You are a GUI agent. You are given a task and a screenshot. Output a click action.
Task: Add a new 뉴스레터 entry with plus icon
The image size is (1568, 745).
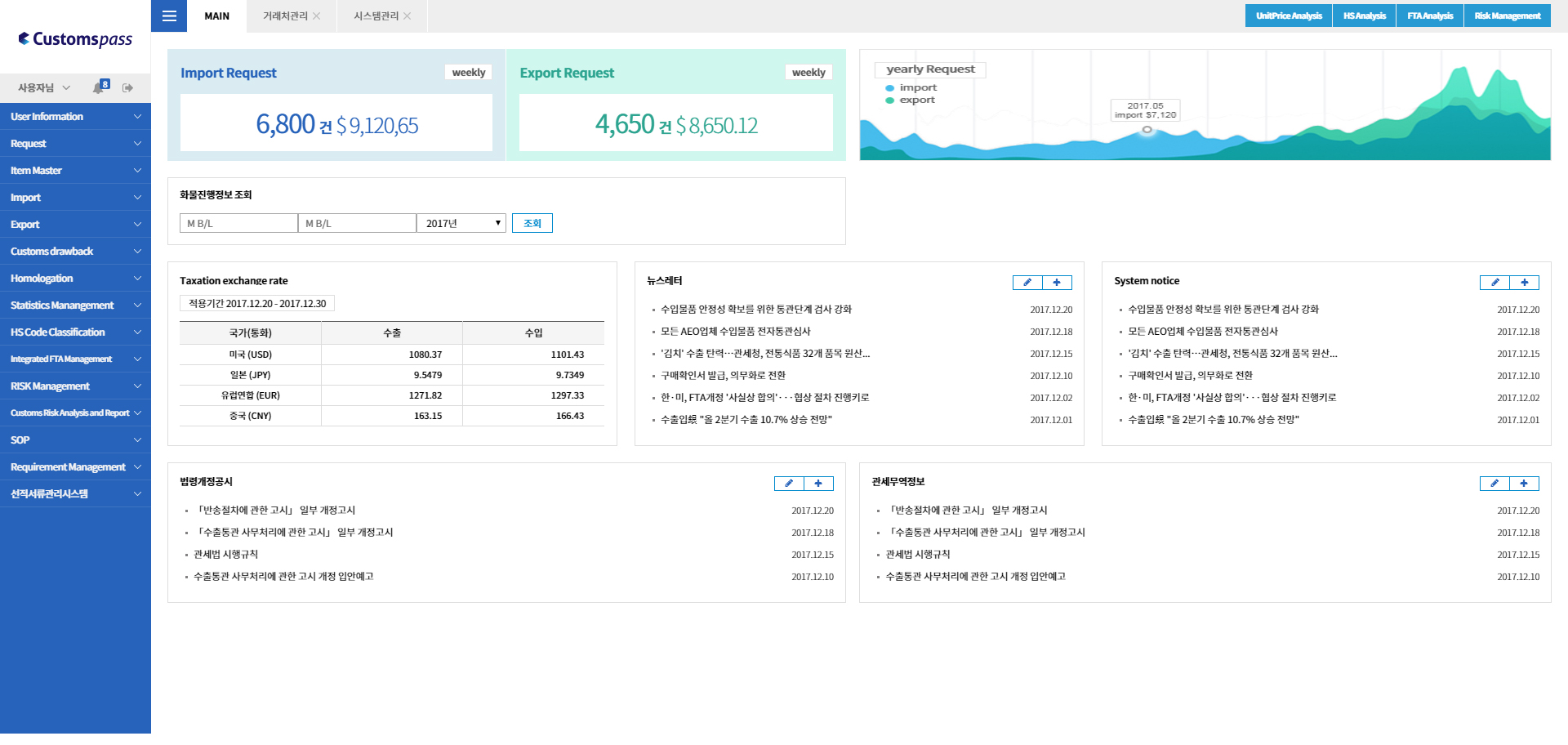[1057, 283]
